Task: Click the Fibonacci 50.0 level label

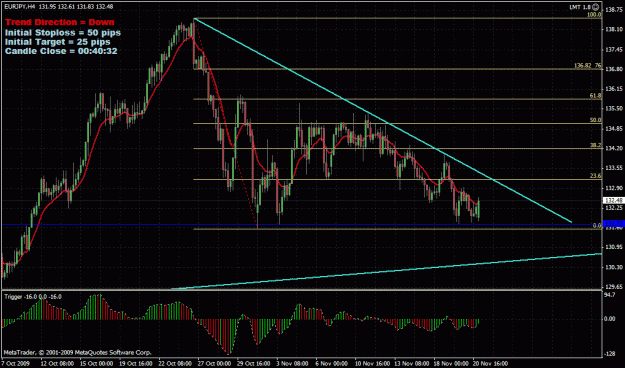Action: pyautogui.click(x=596, y=120)
